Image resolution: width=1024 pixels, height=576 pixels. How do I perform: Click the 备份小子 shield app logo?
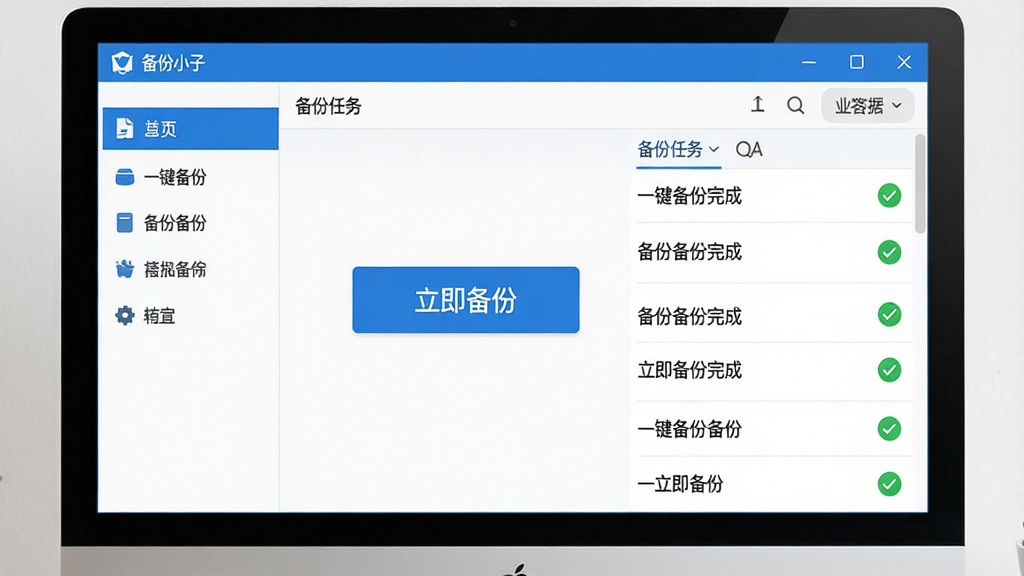coord(122,63)
